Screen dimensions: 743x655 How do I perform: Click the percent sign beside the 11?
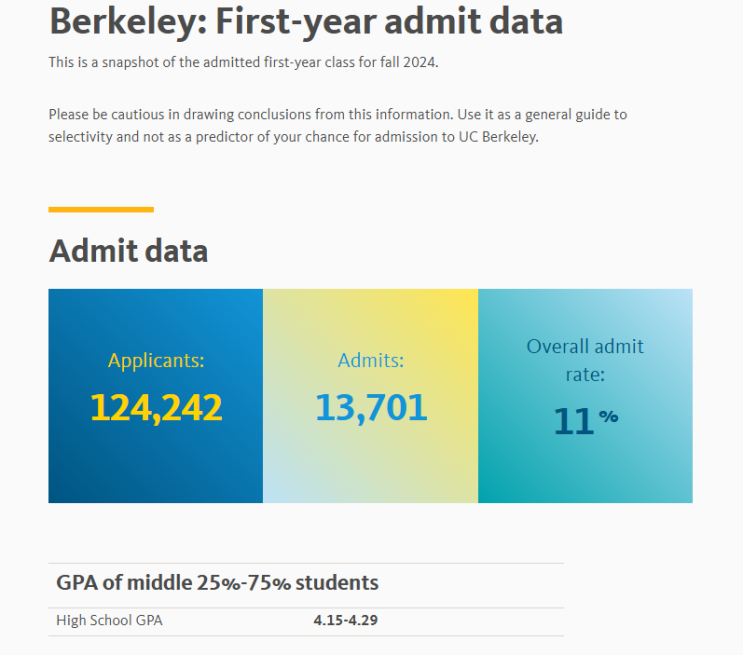[x=608, y=417]
